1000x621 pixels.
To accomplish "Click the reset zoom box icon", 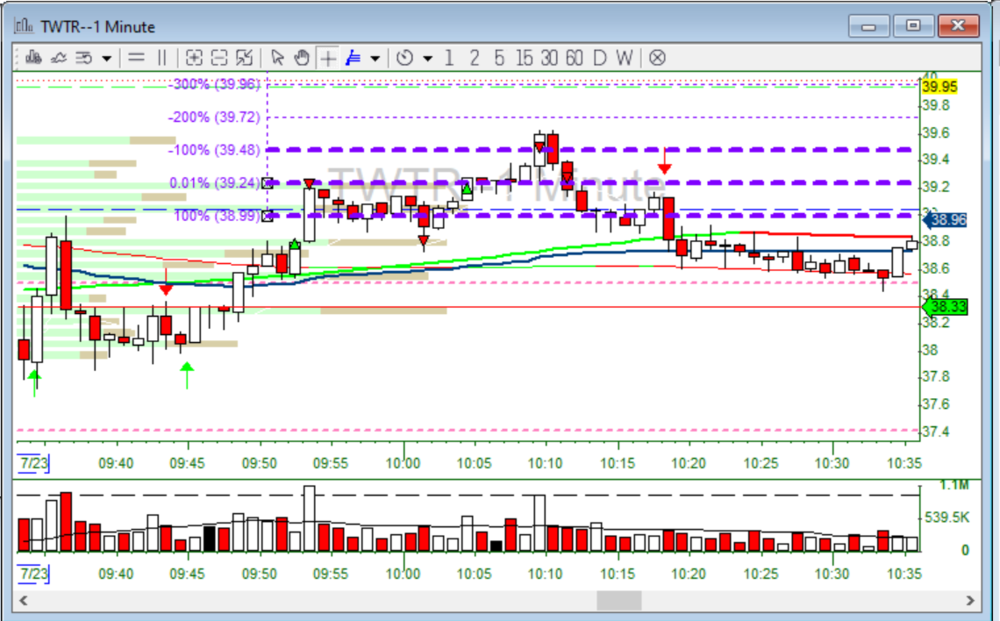I will pos(244,58).
